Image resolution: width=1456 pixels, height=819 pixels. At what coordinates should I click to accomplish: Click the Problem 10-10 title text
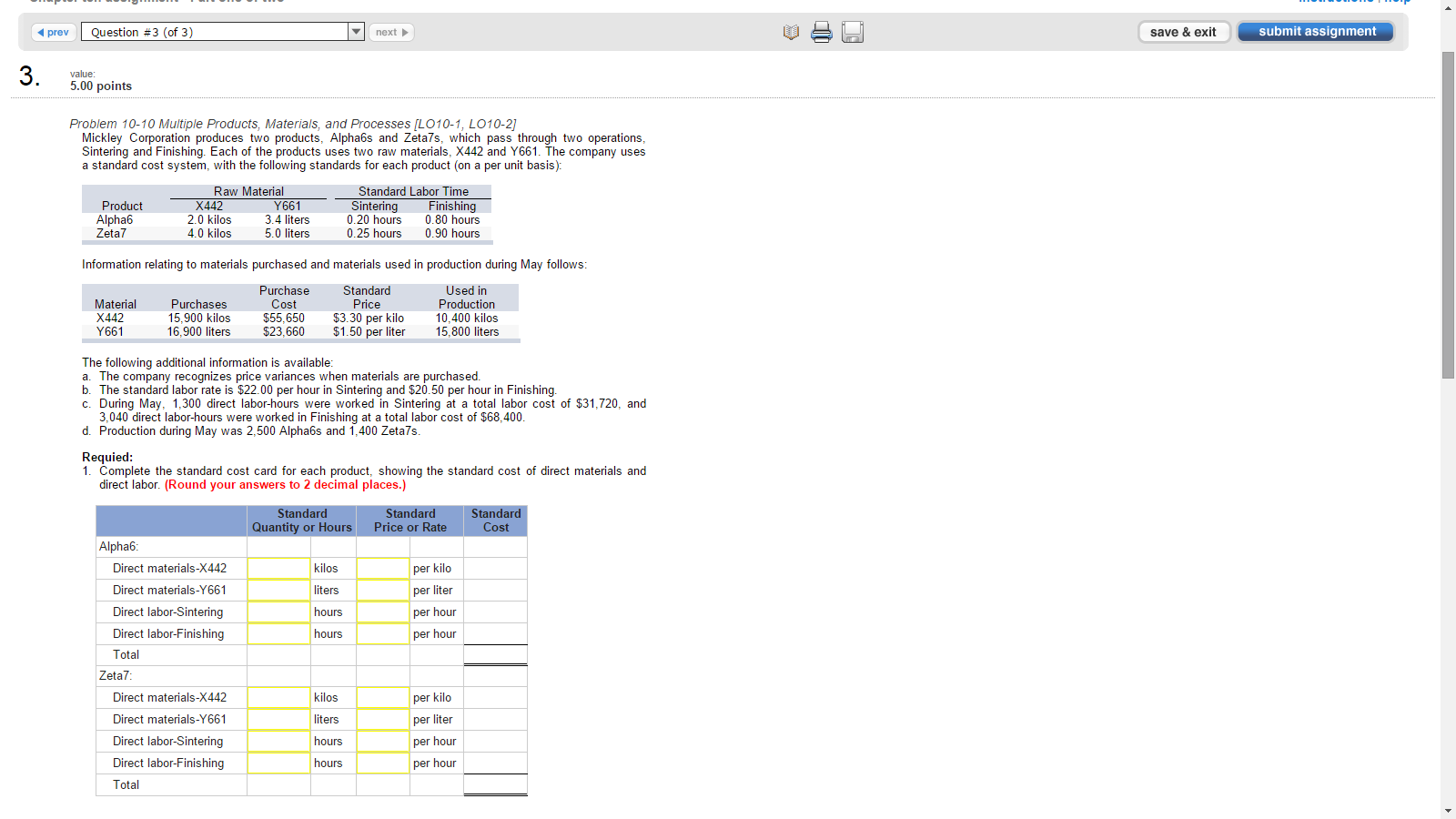click(293, 124)
